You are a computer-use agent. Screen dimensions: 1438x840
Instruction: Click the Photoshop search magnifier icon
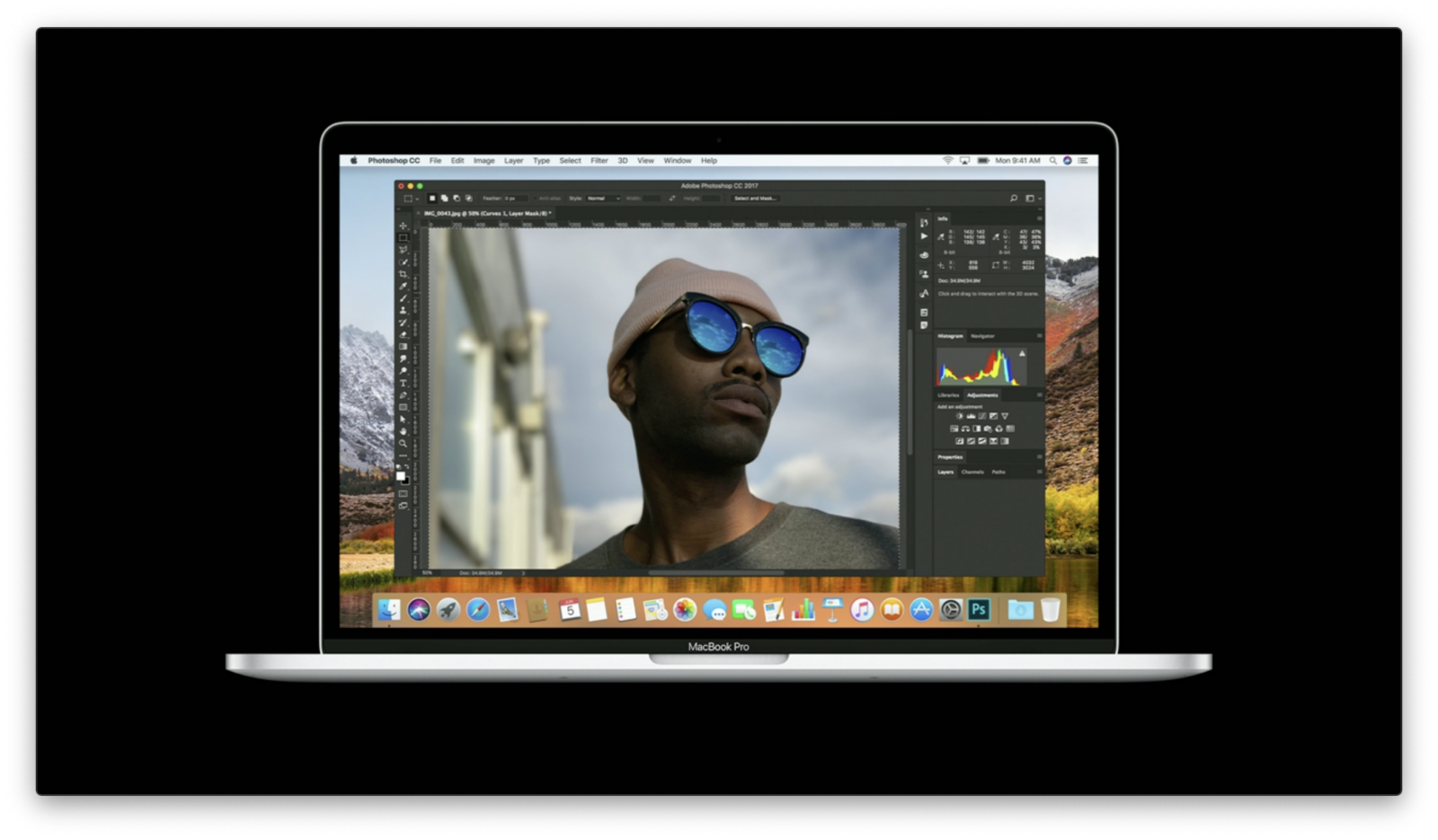[x=1014, y=199]
